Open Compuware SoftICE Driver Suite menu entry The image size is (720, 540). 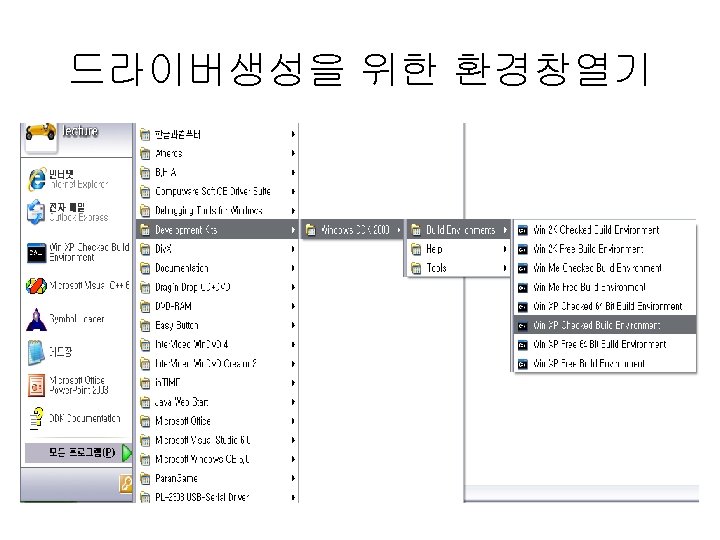[218, 191]
